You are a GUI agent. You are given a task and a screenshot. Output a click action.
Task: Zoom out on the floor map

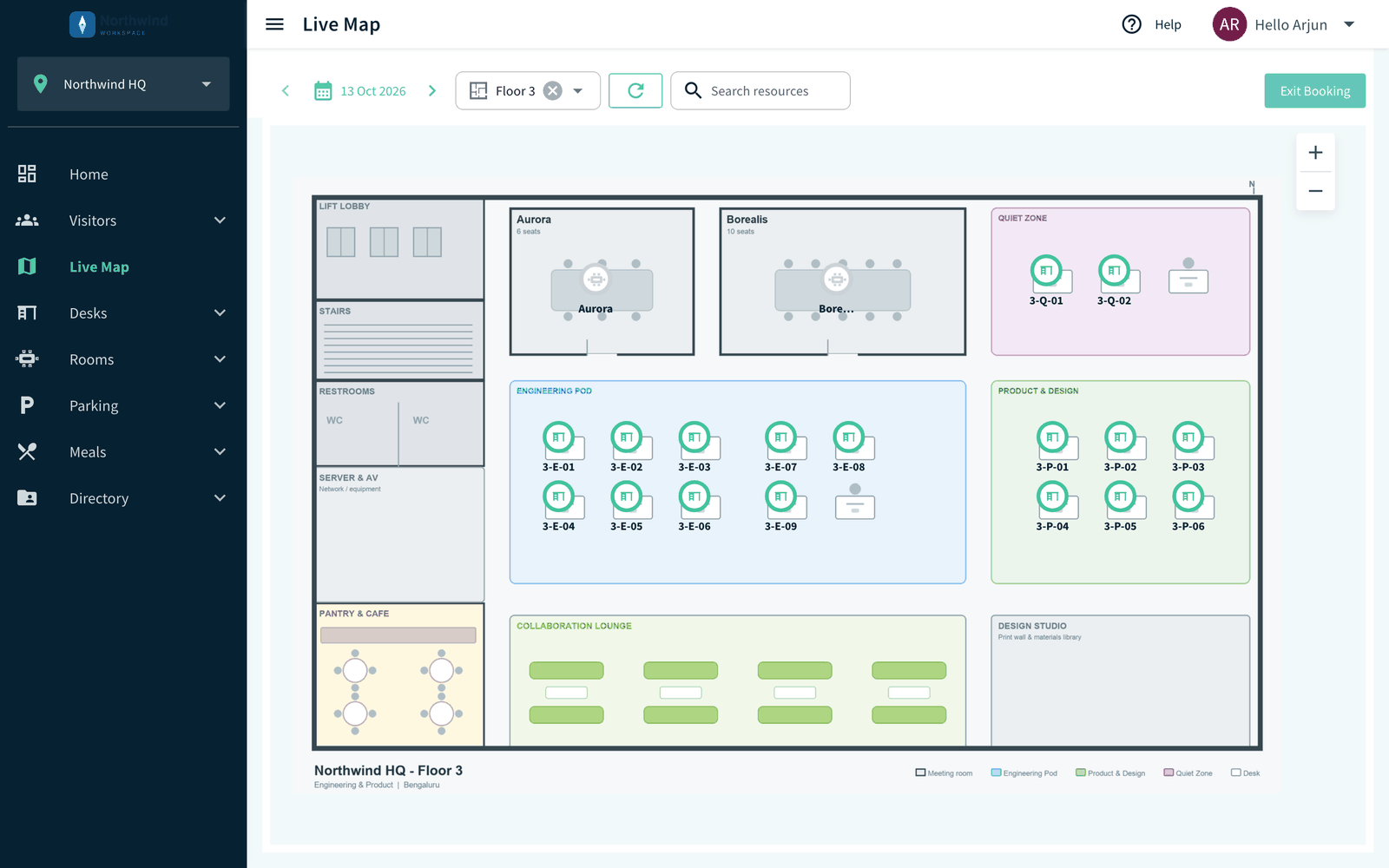(x=1315, y=191)
